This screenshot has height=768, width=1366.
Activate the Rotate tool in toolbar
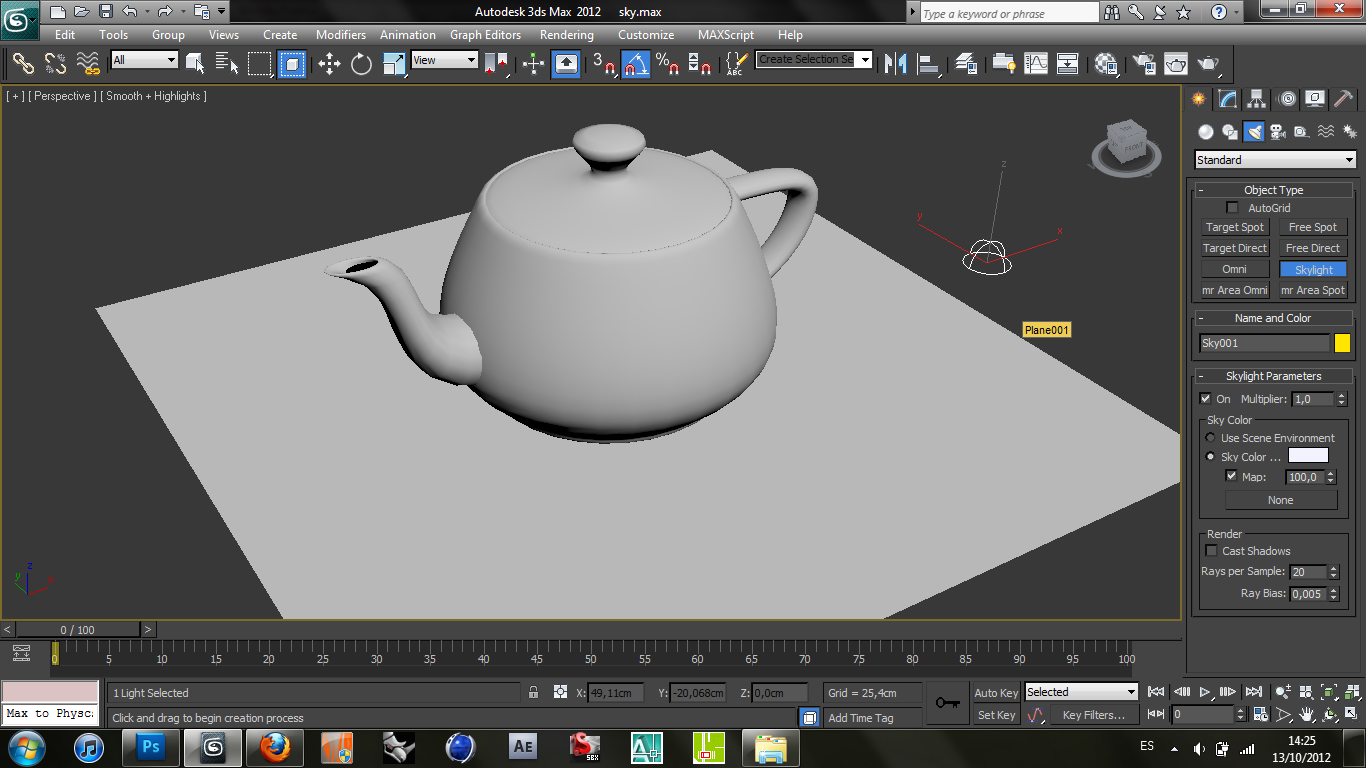pos(361,64)
